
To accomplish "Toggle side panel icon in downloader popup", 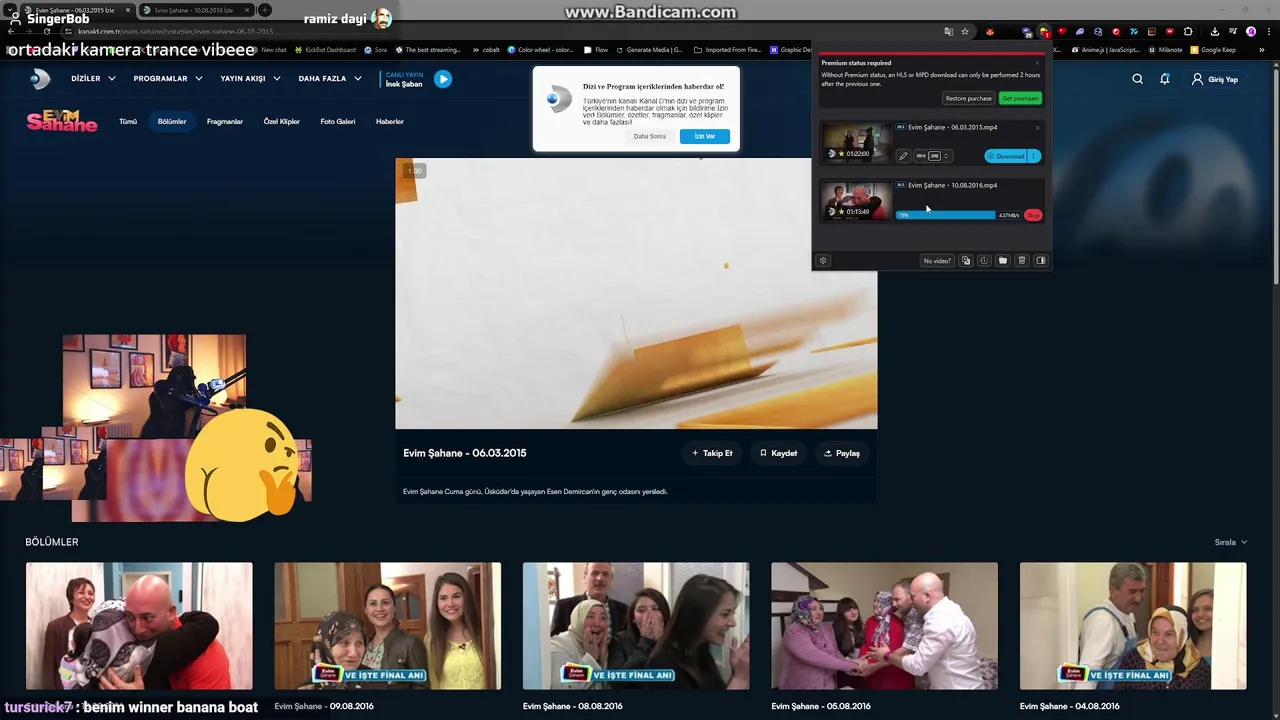I will pos(1040,261).
